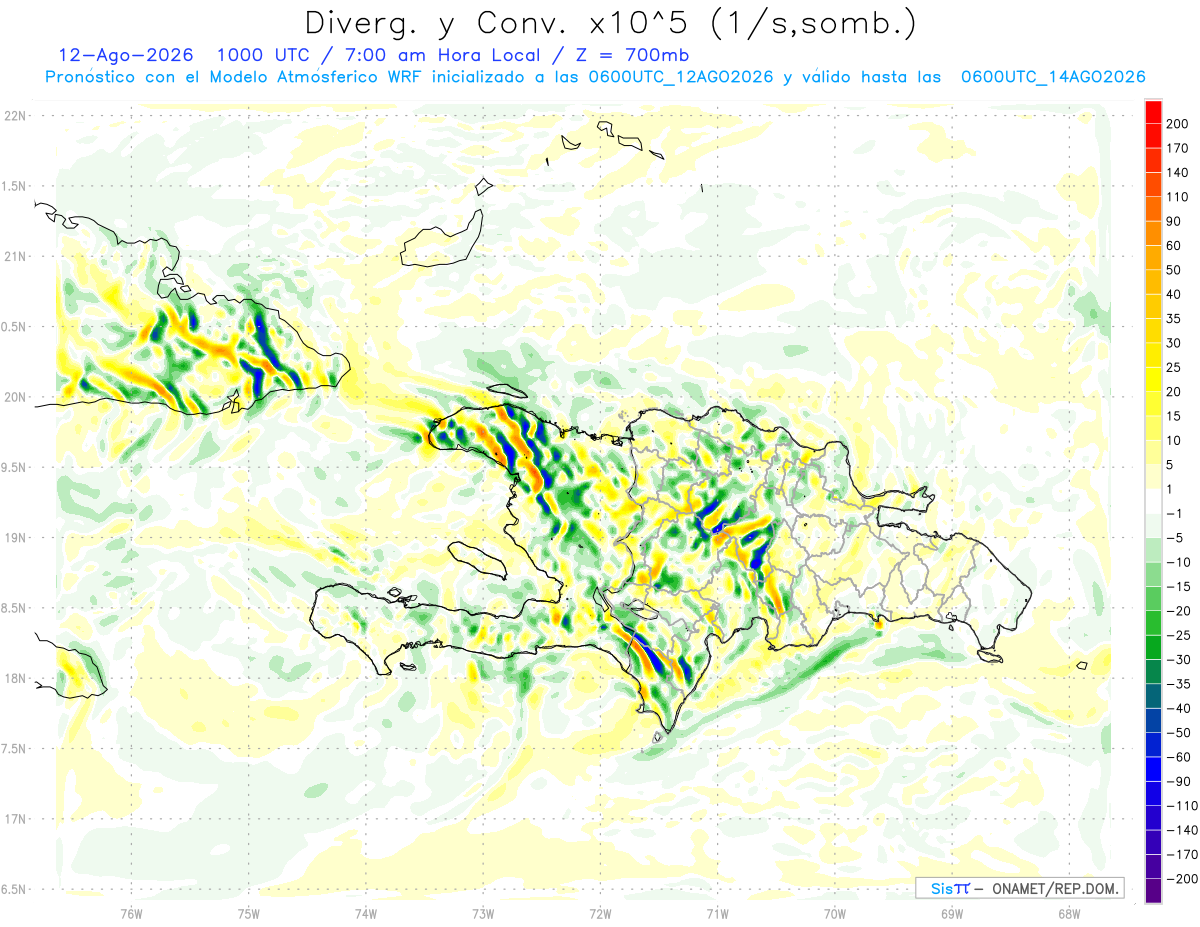Viewport: 1200px width, 927px height.
Task: Click the '-90' color scale label
Action: pos(1177,781)
